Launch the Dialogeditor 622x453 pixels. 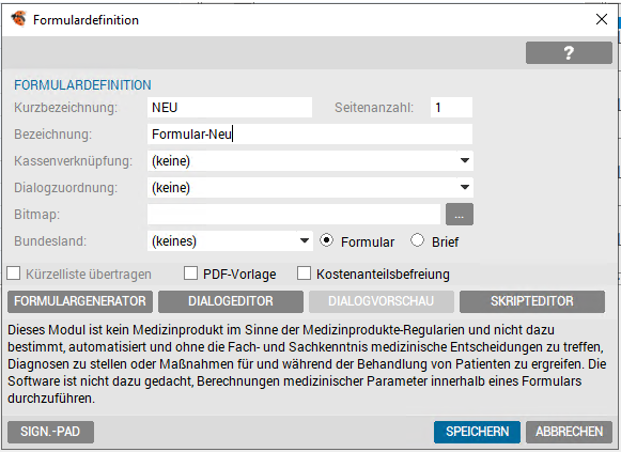click(230, 301)
